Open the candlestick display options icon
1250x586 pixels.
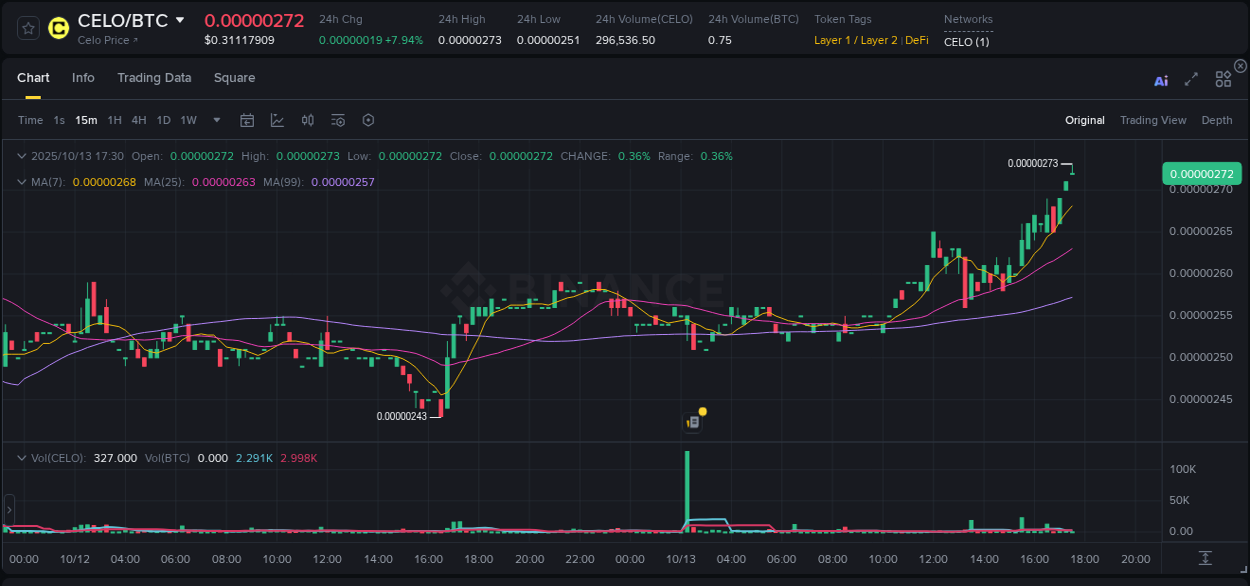[307, 120]
